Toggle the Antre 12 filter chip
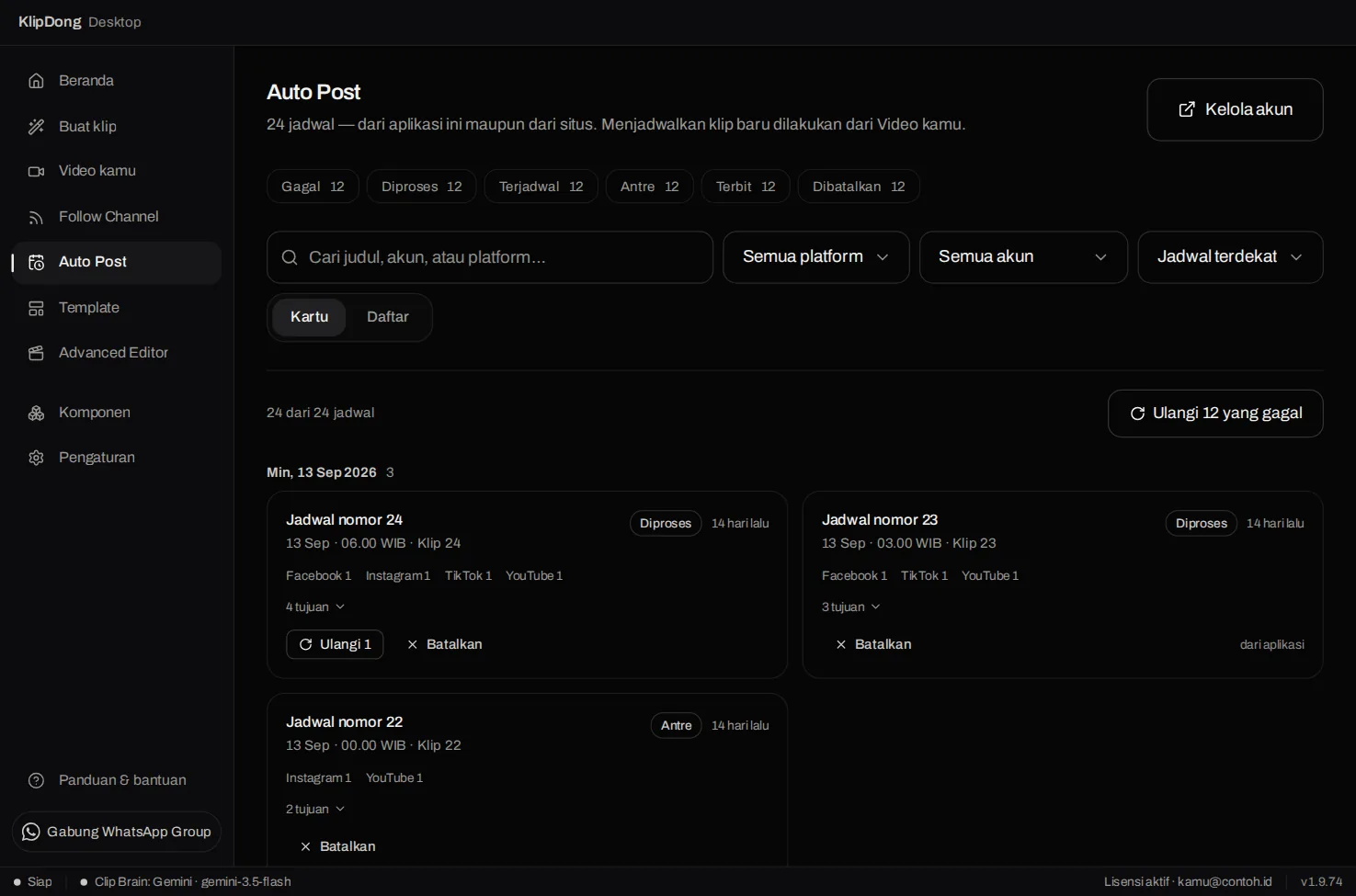The height and width of the screenshot is (896, 1356). tap(649, 187)
